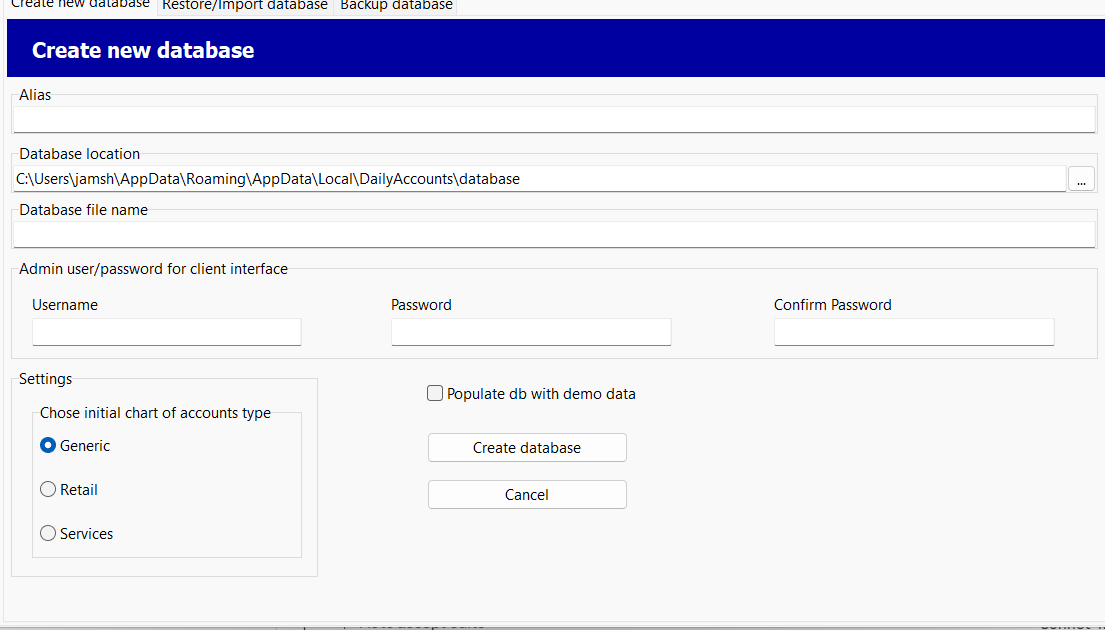Click the Username input box
This screenshot has height=630, width=1105.
pos(167,332)
